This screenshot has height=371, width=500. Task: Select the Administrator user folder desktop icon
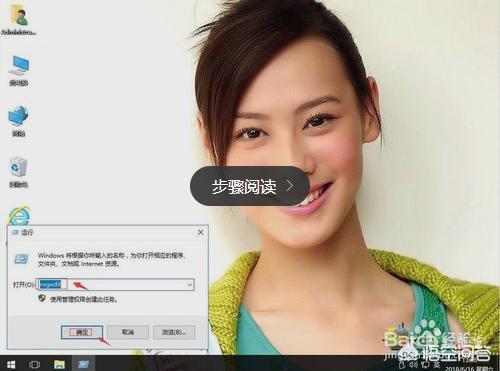pyautogui.click(x=18, y=21)
